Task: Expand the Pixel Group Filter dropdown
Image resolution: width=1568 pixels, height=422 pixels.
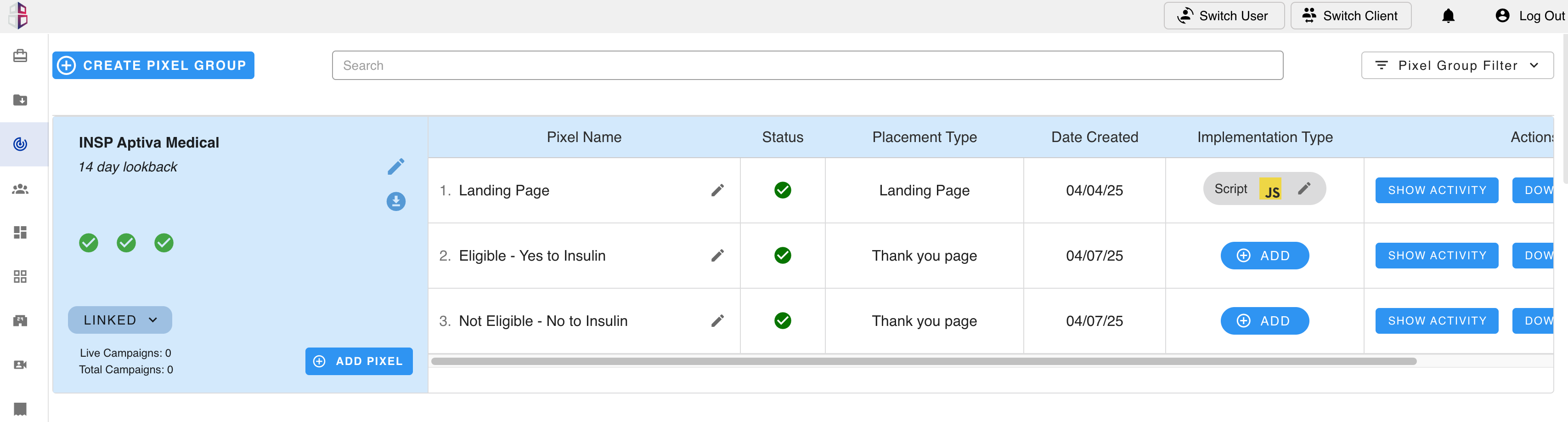Action: (x=1457, y=66)
